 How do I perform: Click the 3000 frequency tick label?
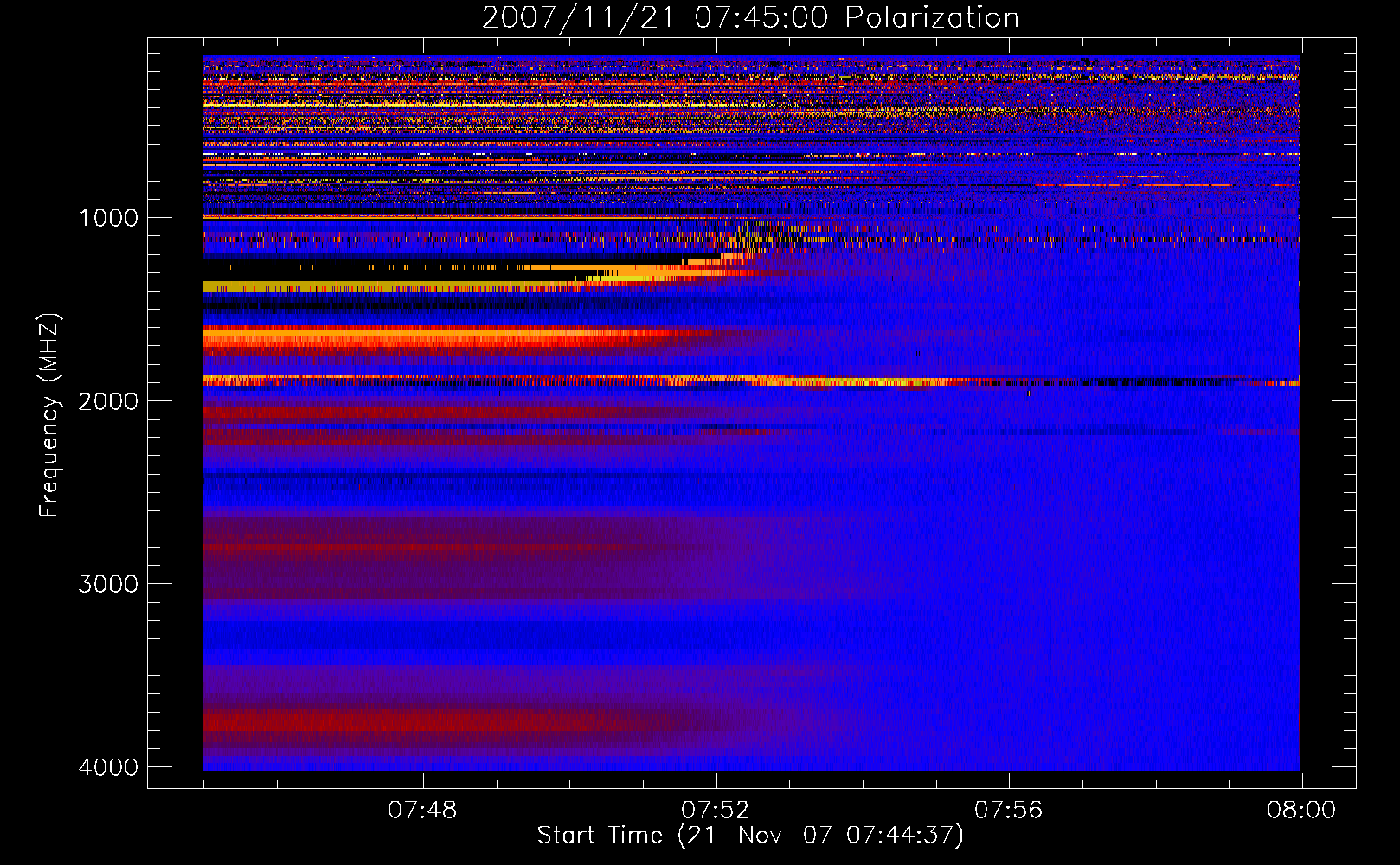pos(108,584)
